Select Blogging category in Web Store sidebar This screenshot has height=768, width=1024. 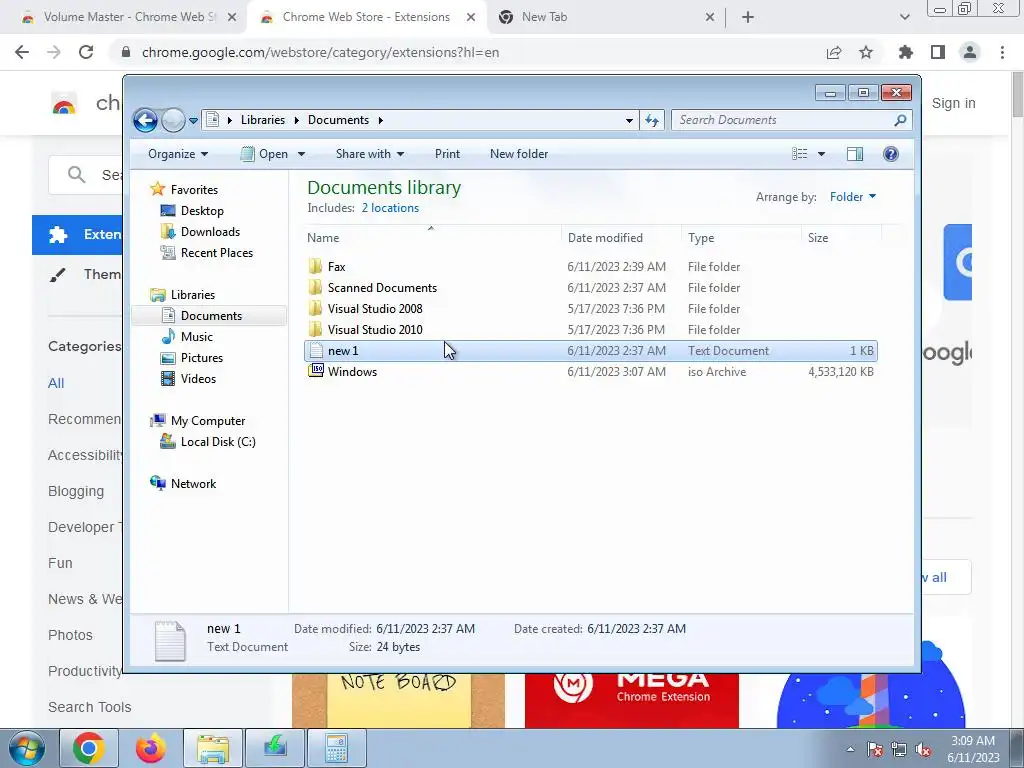pyautogui.click(x=76, y=491)
